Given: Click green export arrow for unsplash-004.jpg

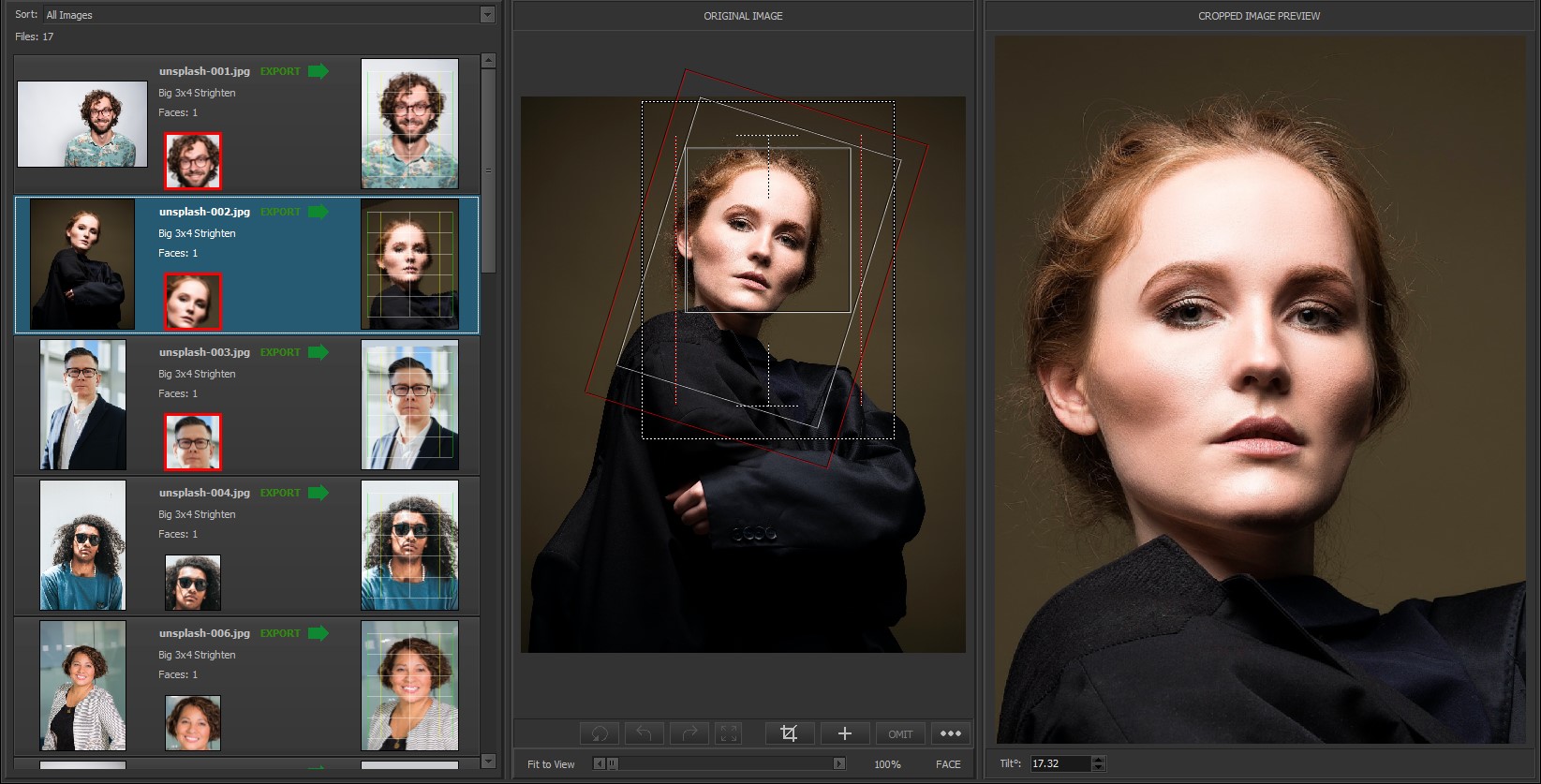Looking at the screenshot, I should pos(319,493).
